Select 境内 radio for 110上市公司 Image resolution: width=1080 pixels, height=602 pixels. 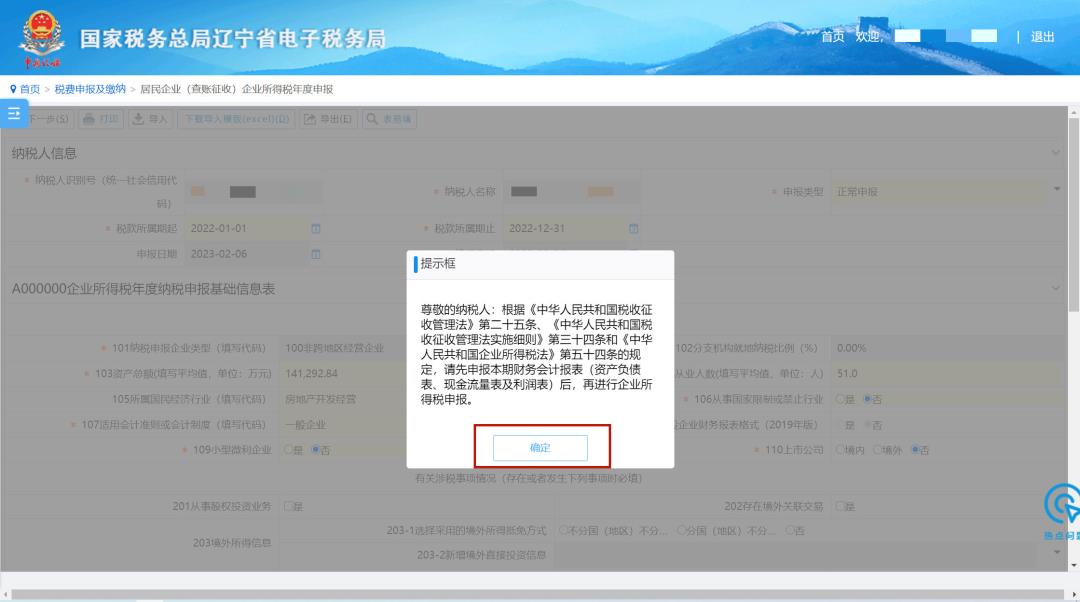840,450
